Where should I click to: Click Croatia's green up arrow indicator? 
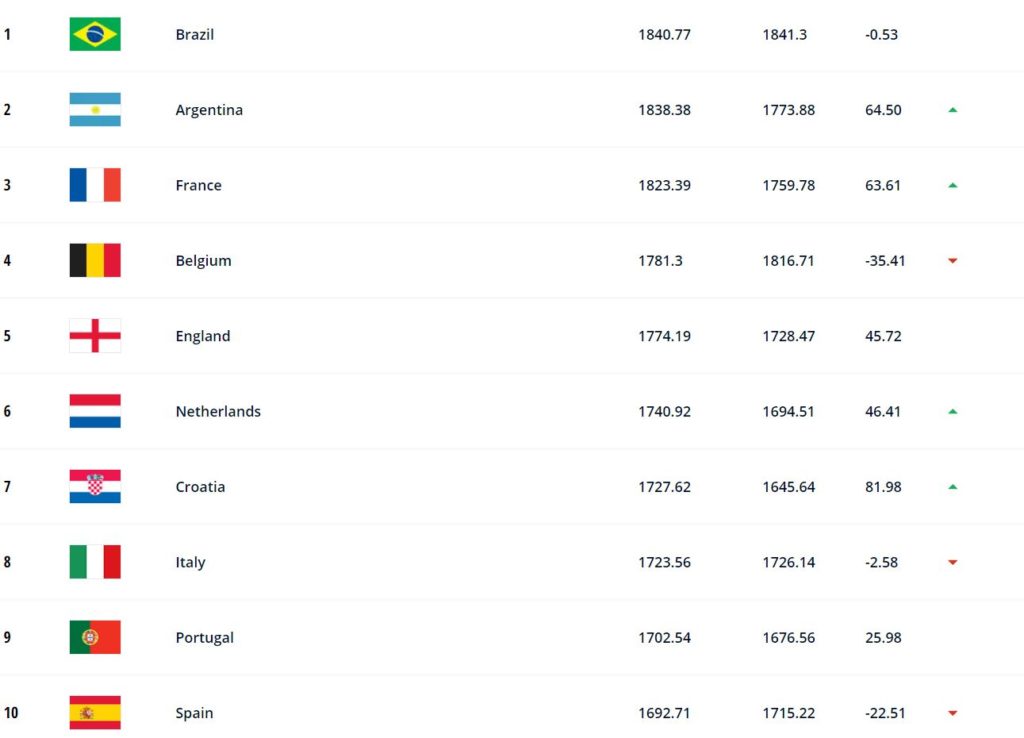click(953, 487)
